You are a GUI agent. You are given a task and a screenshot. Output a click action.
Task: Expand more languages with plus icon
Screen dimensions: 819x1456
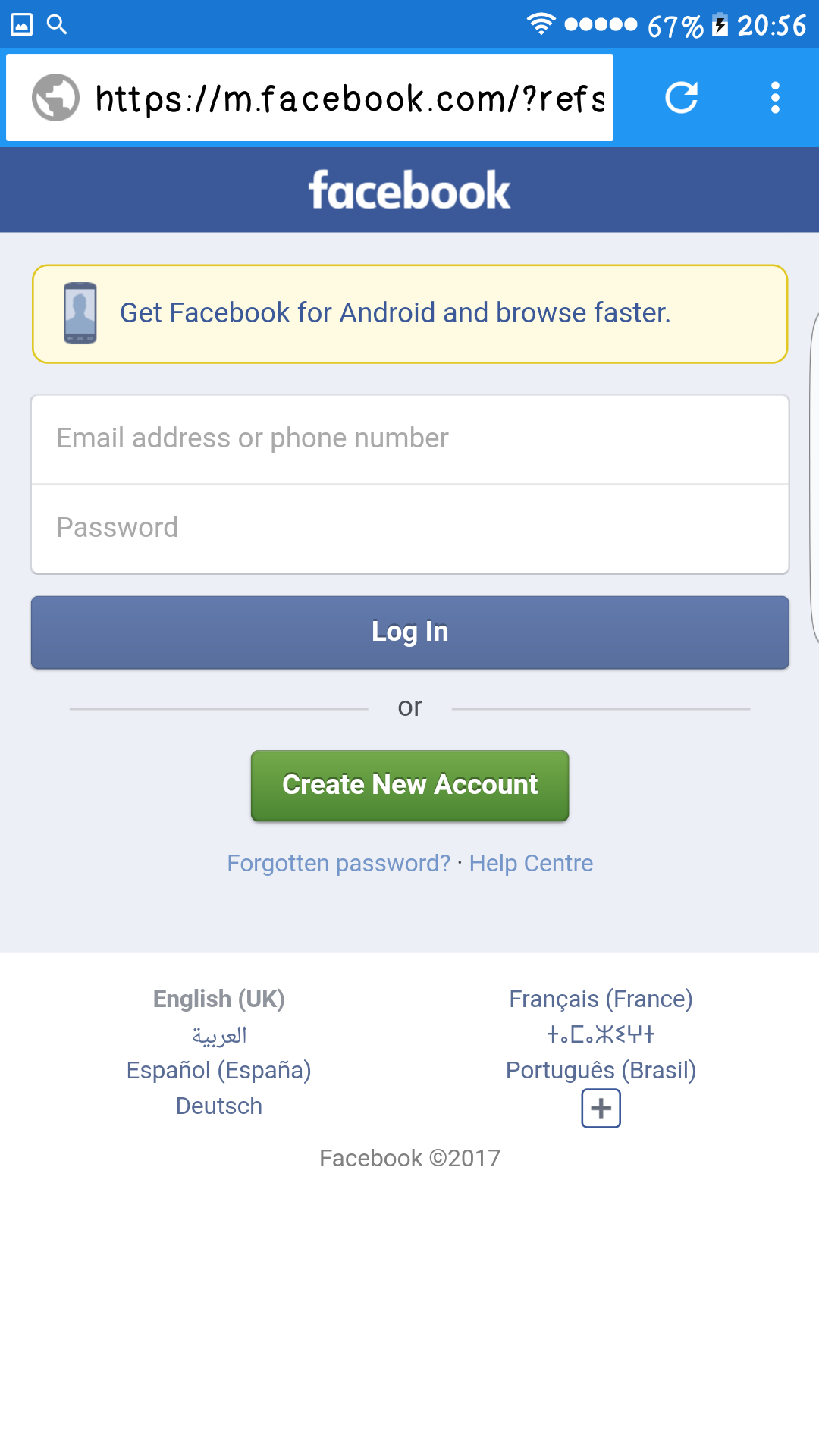[x=601, y=1109]
